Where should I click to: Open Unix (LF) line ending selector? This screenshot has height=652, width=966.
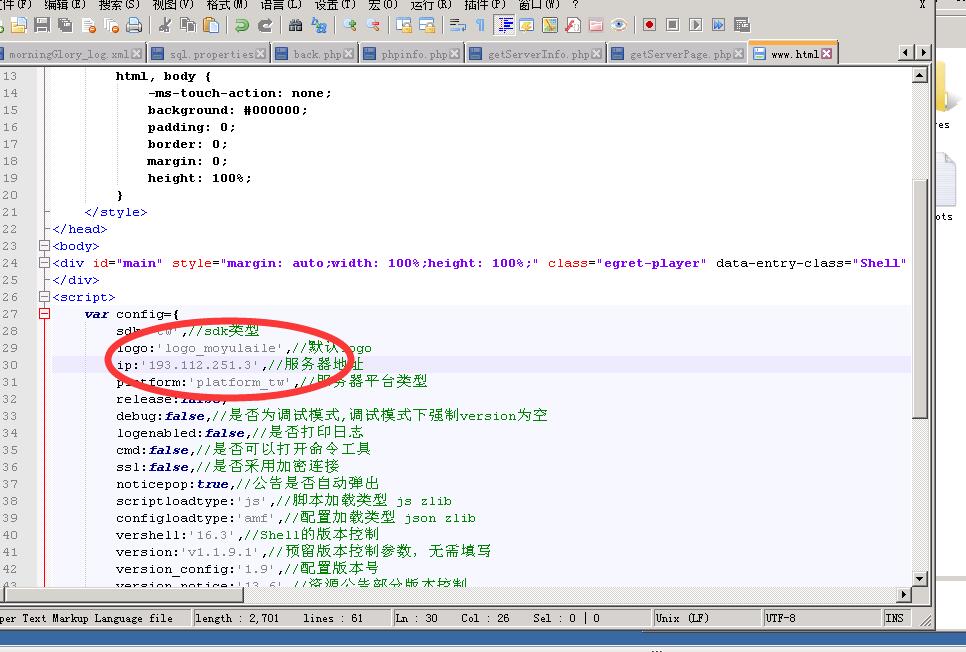click(x=706, y=618)
